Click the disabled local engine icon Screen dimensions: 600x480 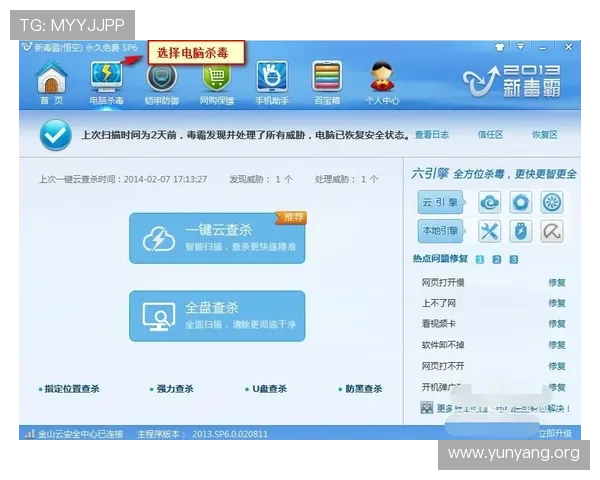tap(552, 231)
